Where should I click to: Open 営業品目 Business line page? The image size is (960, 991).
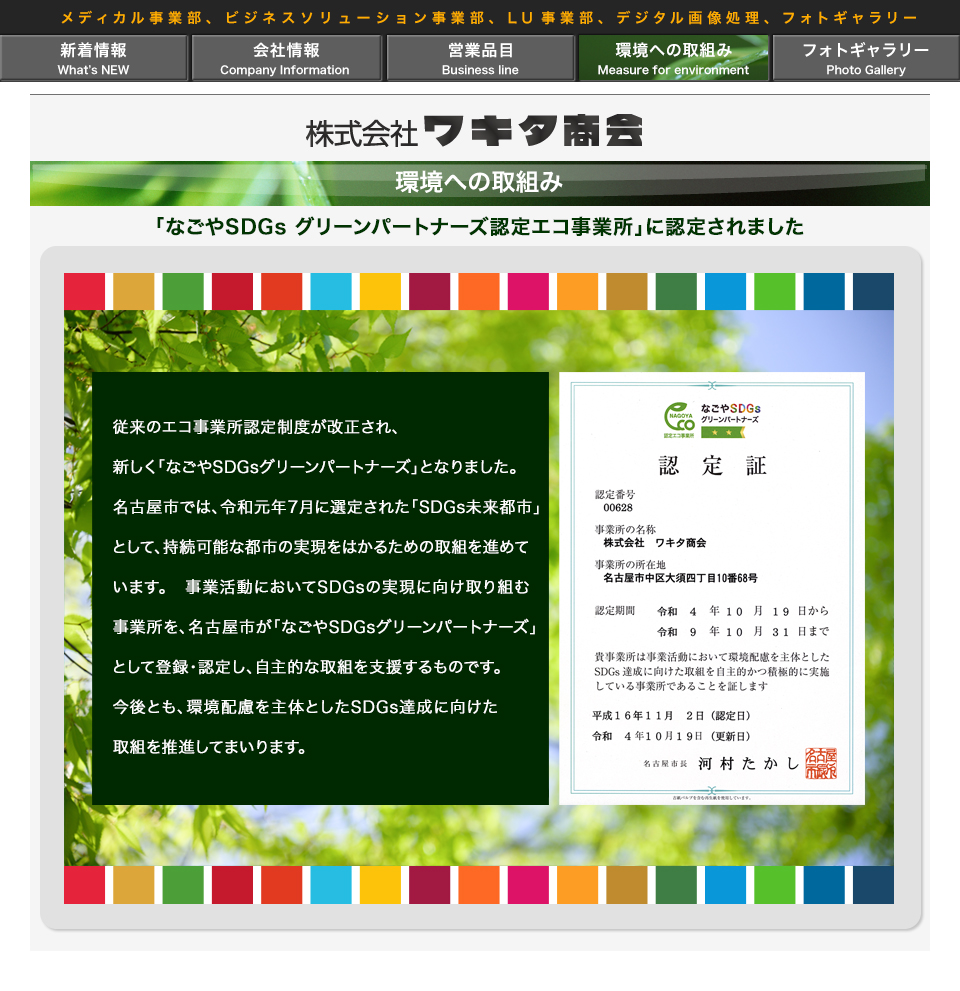tap(480, 59)
